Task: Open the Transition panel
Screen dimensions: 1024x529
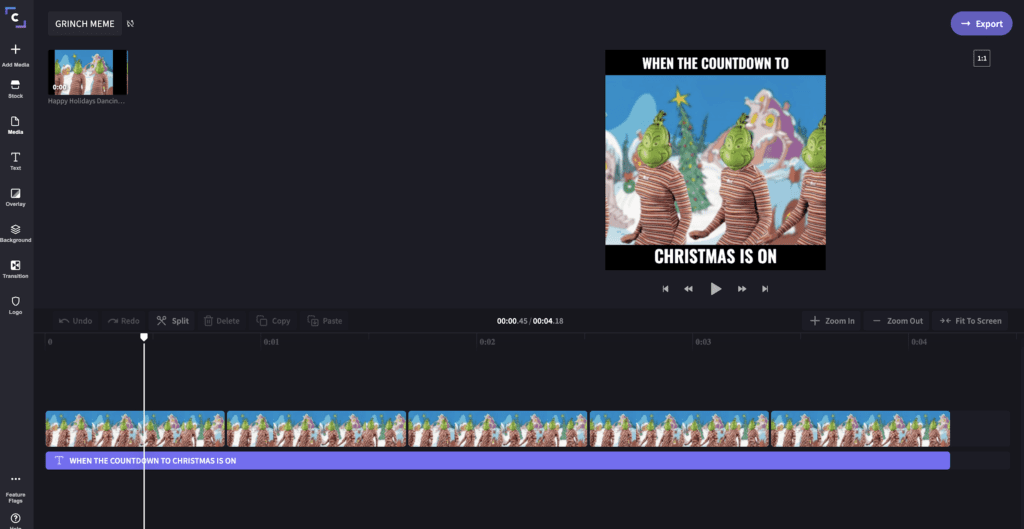Action: click(16, 269)
